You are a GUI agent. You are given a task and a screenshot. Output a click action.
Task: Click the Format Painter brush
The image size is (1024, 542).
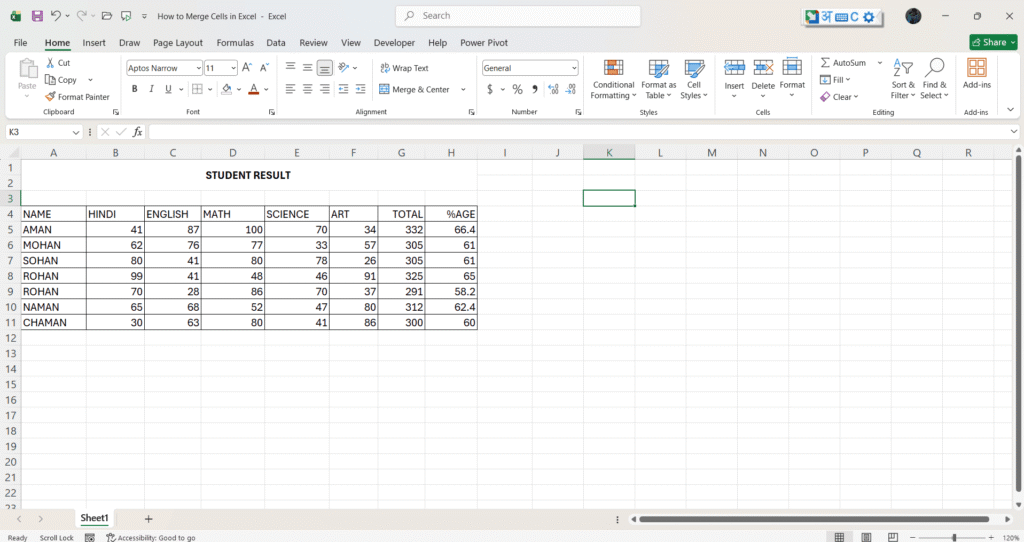click(x=50, y=97)
